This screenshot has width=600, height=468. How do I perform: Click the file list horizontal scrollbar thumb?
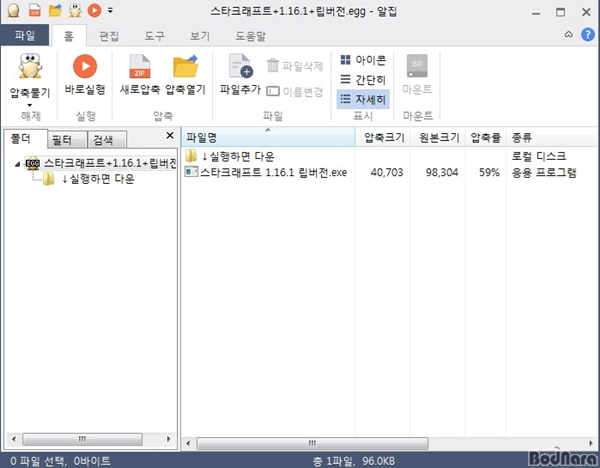[312, 444]
